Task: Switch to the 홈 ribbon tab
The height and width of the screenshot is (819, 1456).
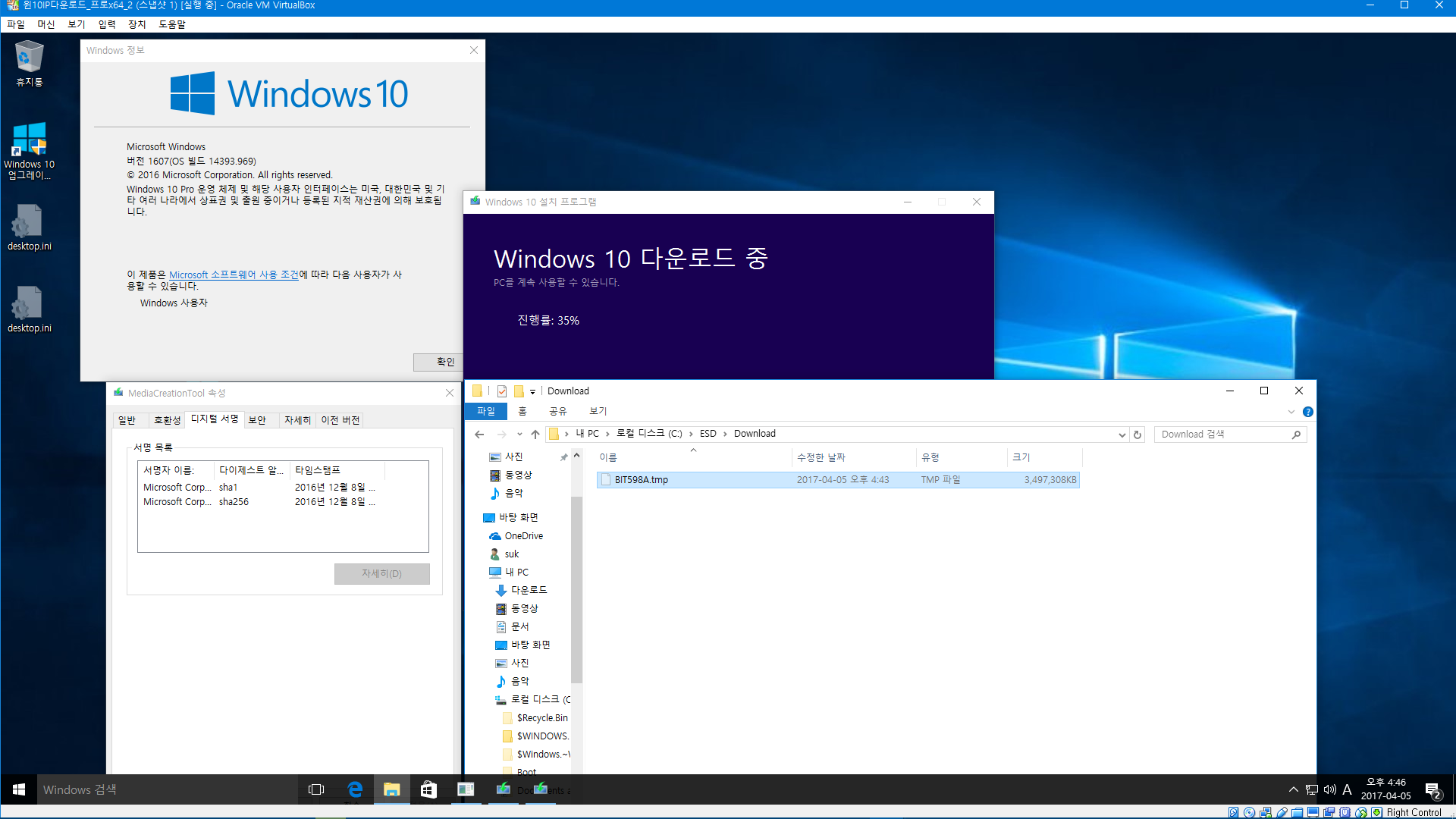Action: 522,411
